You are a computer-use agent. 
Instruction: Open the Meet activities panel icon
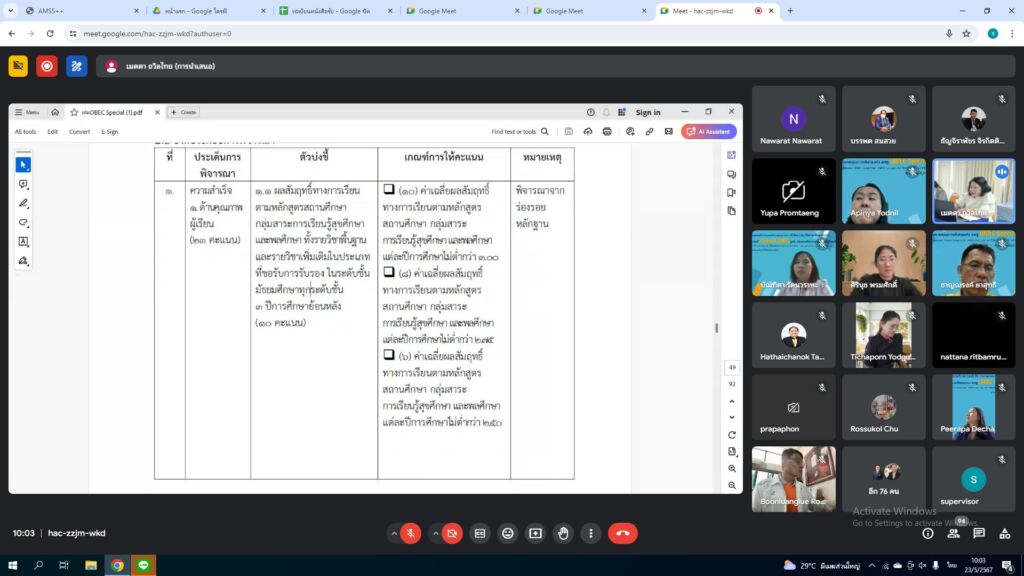click(1004, 534)
